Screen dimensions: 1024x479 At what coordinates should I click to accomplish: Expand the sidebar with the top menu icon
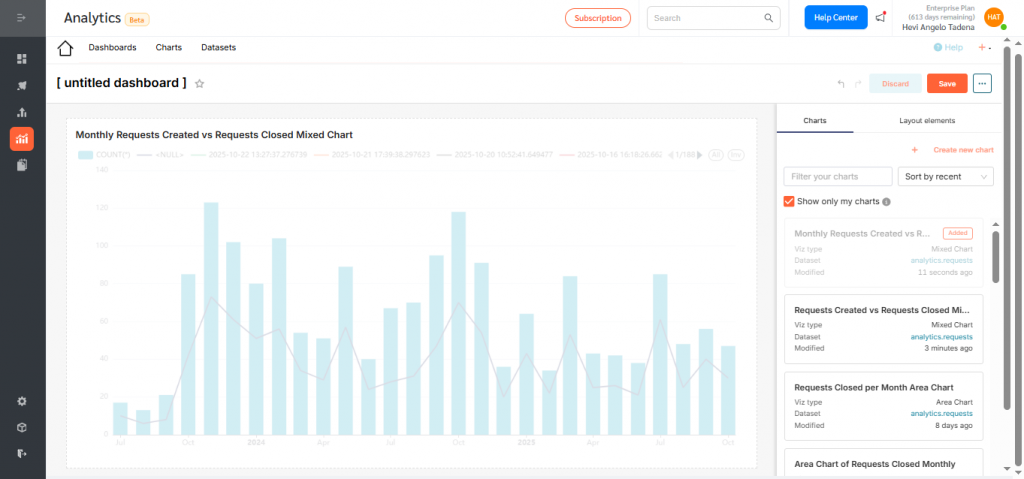[22, 17]
